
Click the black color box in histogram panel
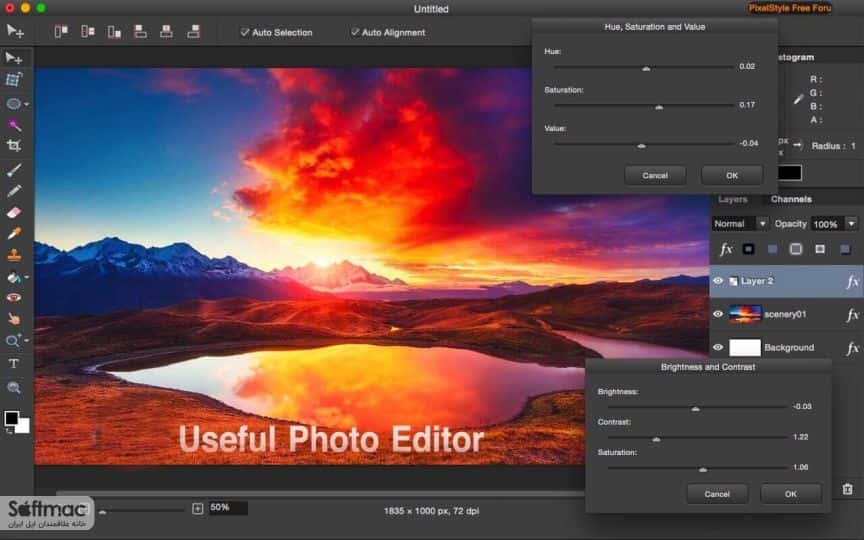pos(790,173)
